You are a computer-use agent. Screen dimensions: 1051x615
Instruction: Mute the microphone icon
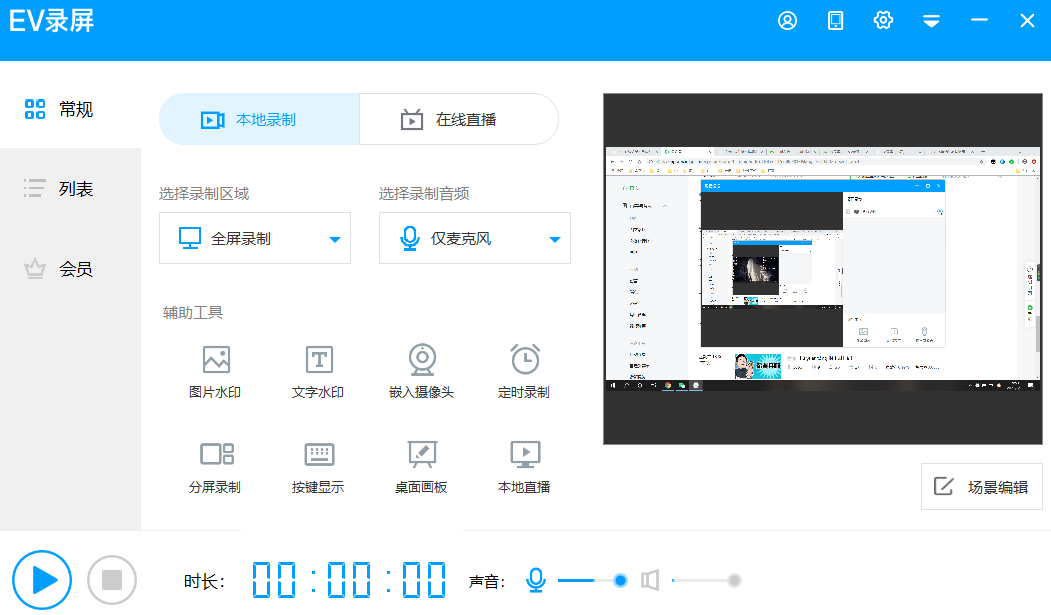click(536, 580)
